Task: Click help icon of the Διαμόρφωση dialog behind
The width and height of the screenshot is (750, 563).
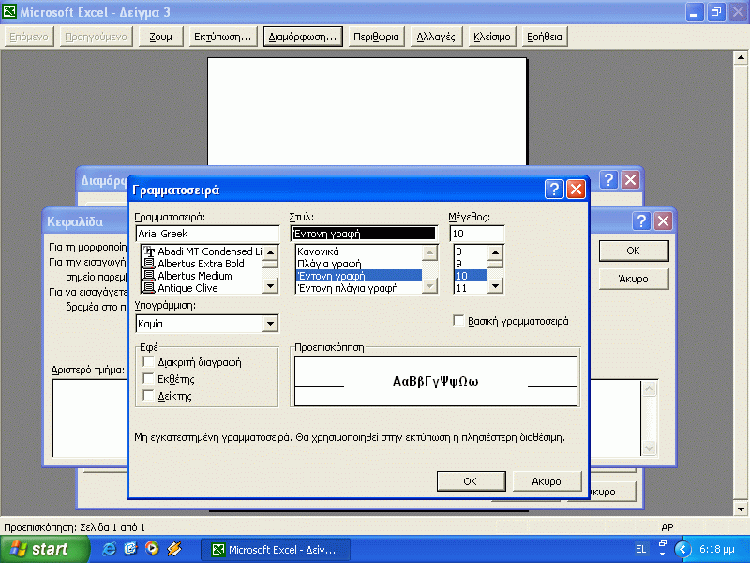Action: (609, 180)
